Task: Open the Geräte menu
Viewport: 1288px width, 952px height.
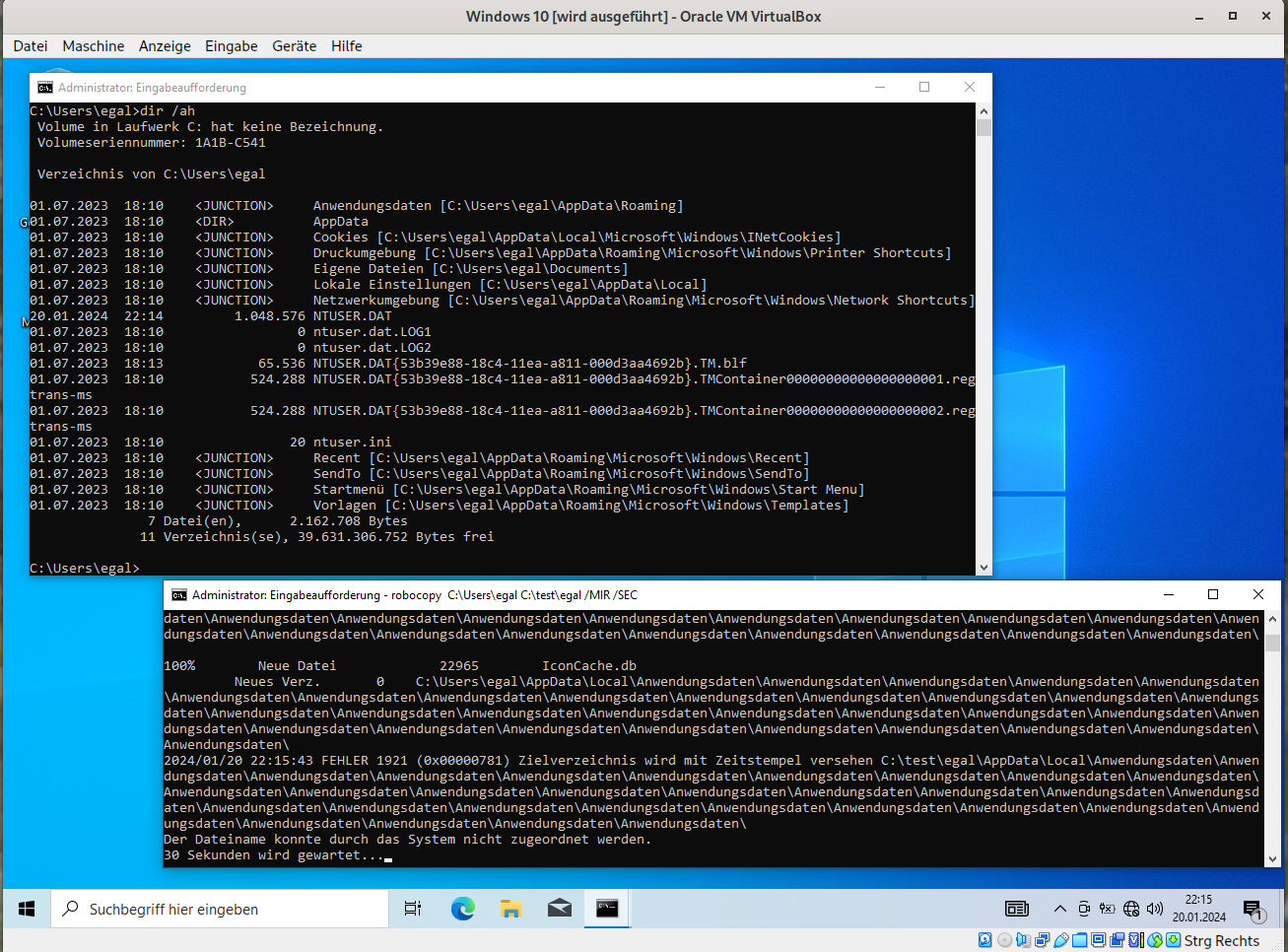Action: (x=294, y=46)
